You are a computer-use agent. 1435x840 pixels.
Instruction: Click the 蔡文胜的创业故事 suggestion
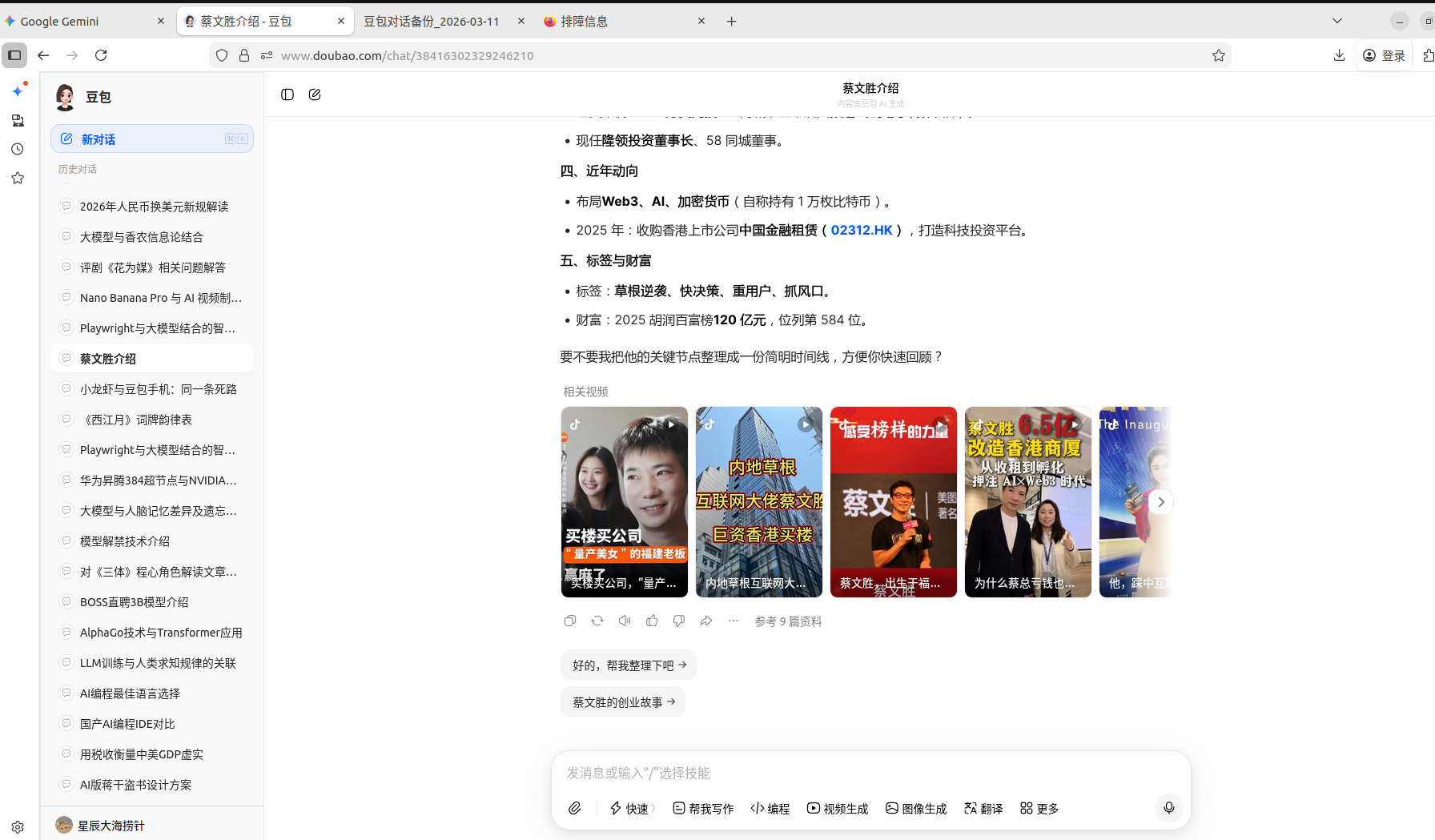(623, 702)
